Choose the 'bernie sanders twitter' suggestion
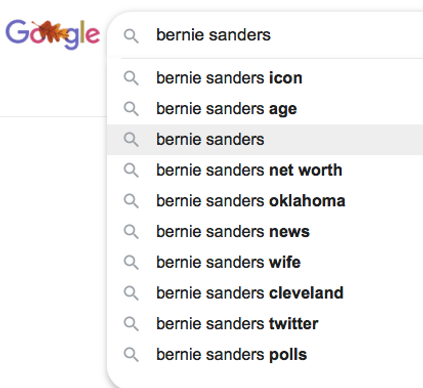Screen dimensions: 423x388 (265, 324)
